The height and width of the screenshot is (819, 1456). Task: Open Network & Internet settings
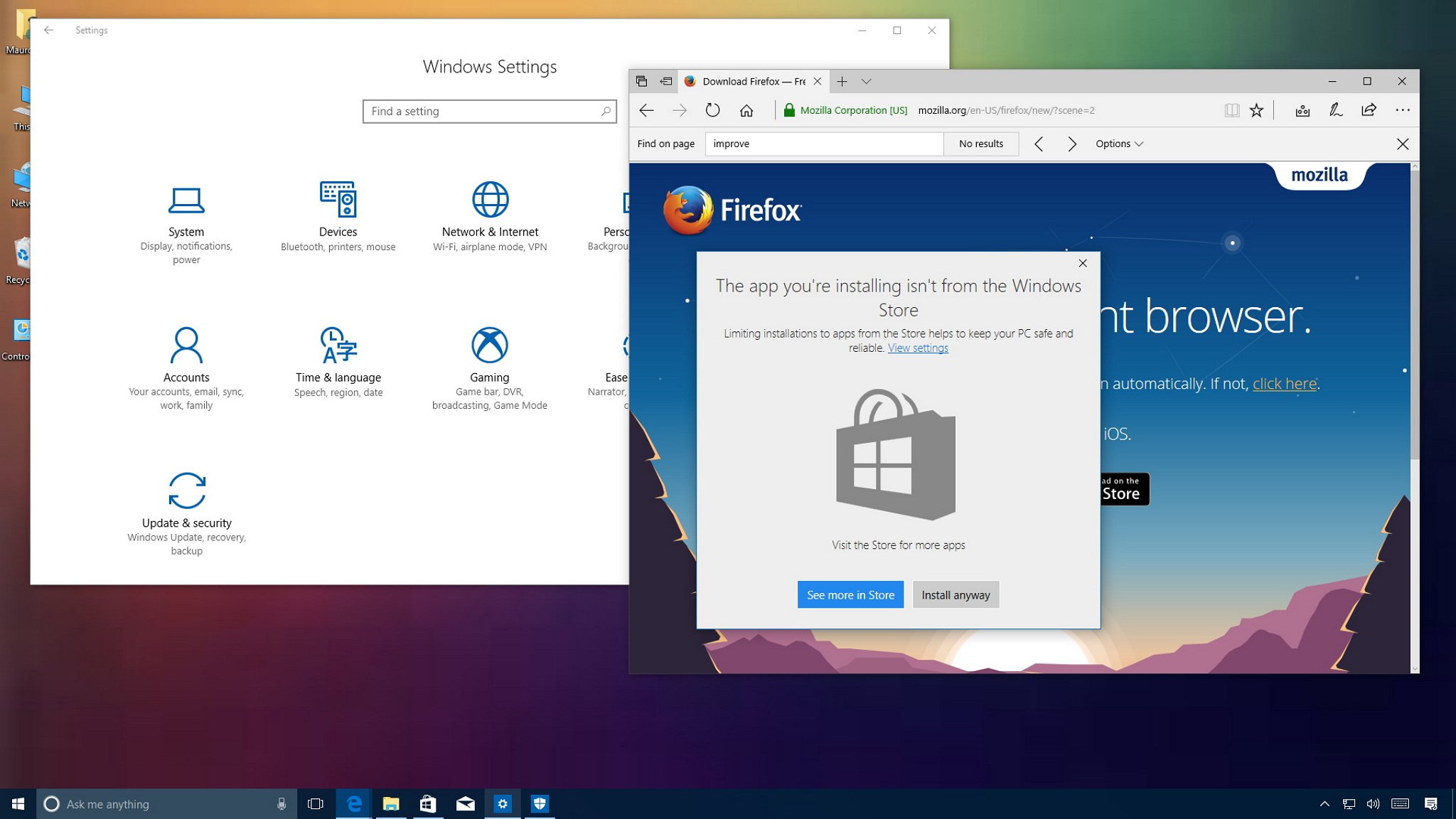point(490,218)
